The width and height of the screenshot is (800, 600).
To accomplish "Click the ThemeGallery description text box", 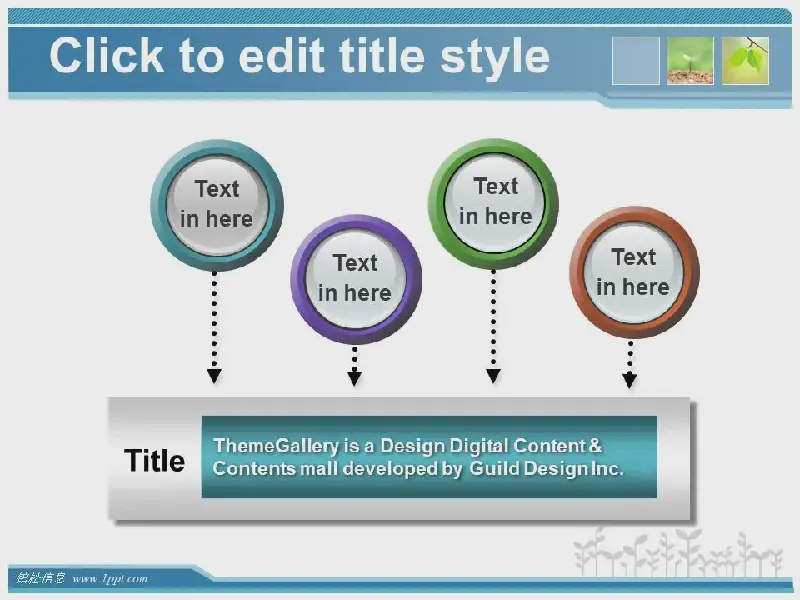I will coord(429,457).
